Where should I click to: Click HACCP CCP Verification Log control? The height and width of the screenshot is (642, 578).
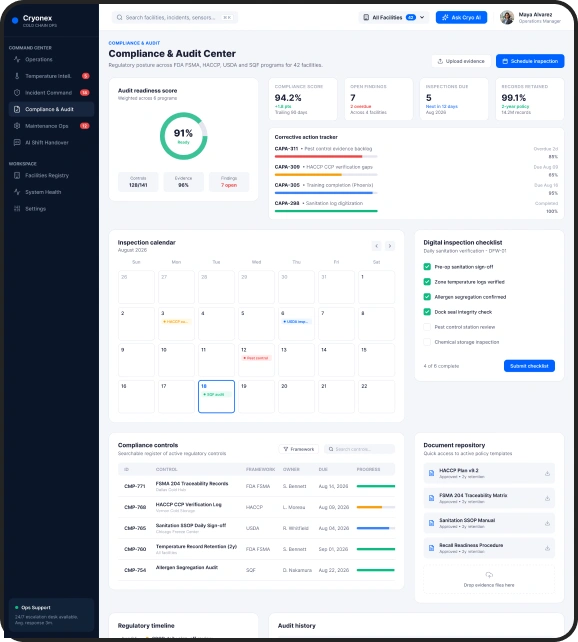[x=188, y=504]
